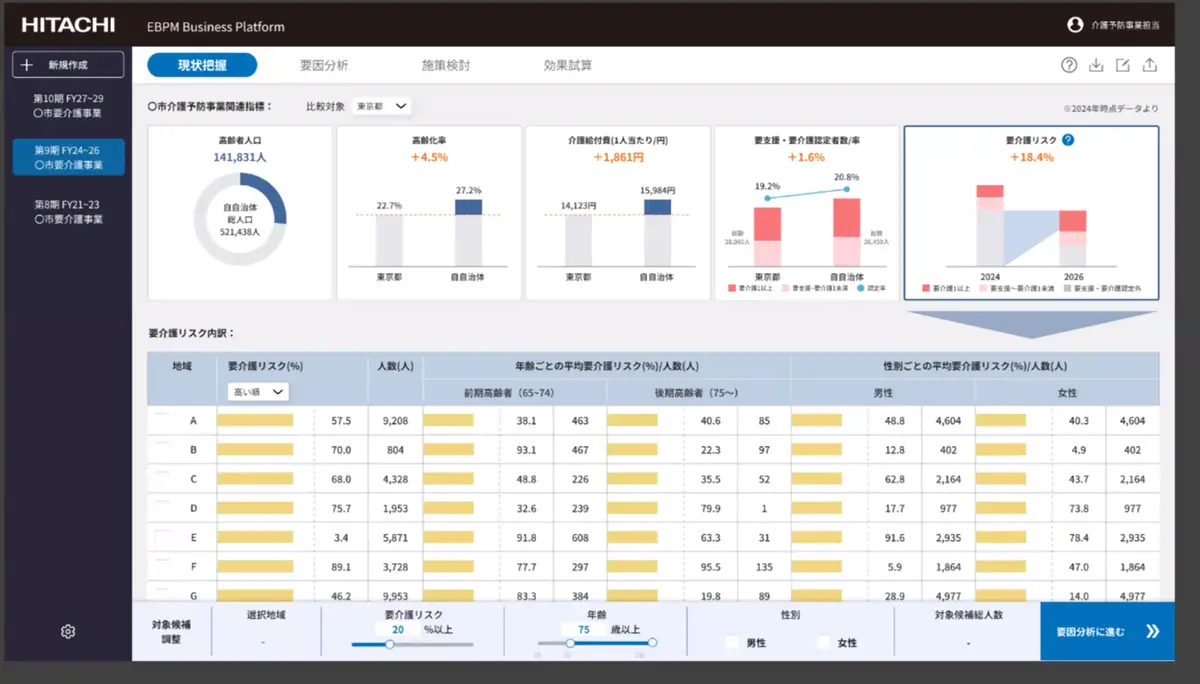Click the info icon beside 要介護リスク
The height and width of the screenshot is (684, 1200).
pyautogui.click(x=1068, y=140)
